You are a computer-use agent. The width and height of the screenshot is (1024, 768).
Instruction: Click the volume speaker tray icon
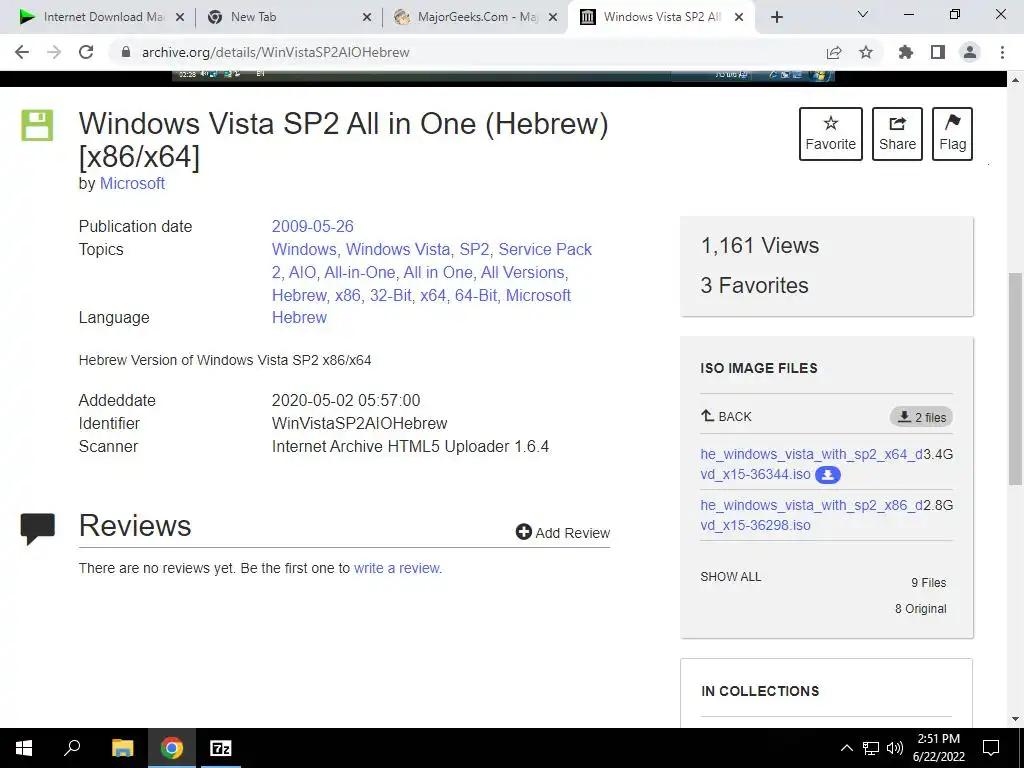tap(895, 748)
